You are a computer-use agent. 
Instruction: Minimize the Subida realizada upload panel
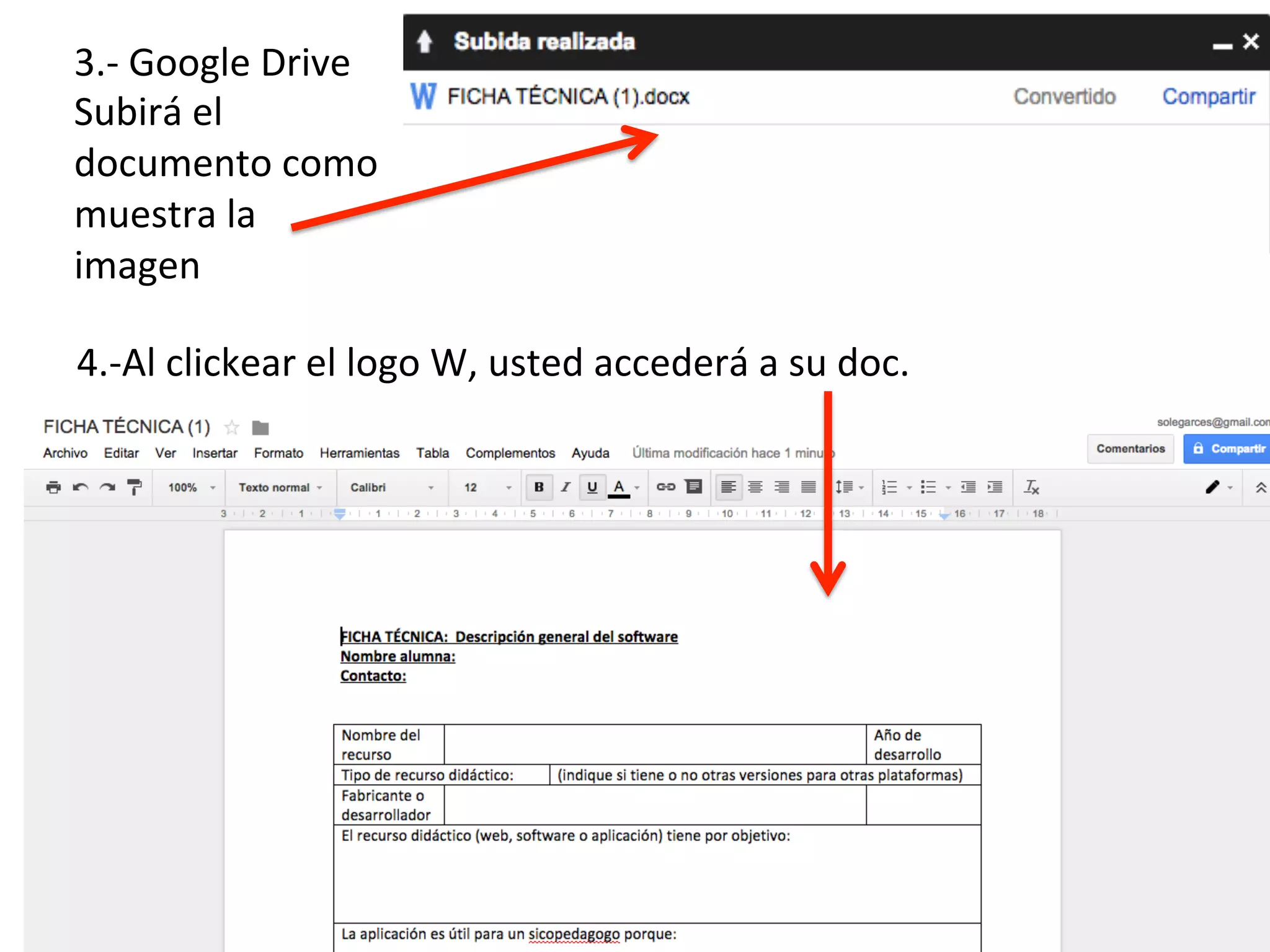pos(1222,46)
